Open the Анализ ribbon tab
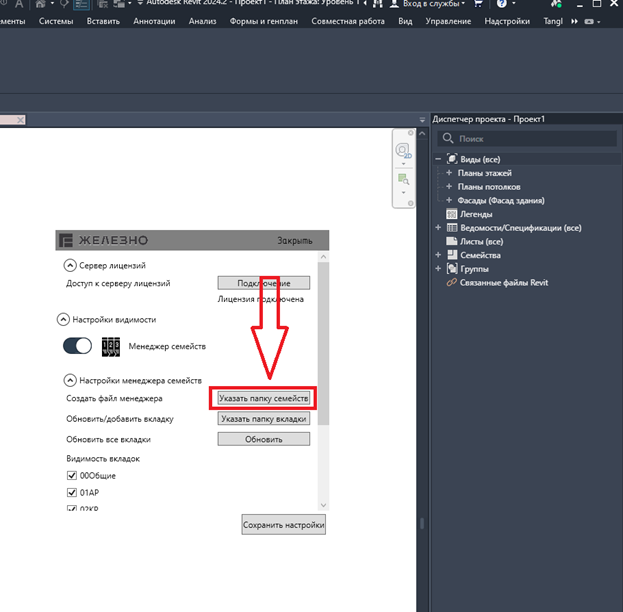This screenshot has width=623, height=612. pos(203,21)
